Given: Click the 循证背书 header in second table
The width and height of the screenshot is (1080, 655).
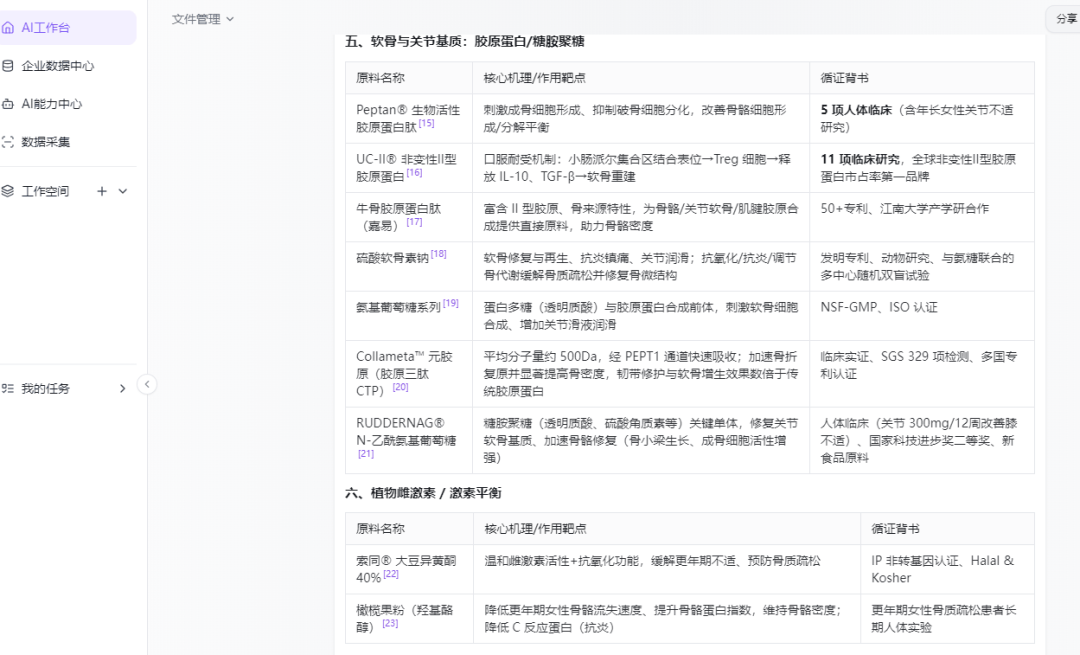Looking at the screenshot, I should 948,529.
